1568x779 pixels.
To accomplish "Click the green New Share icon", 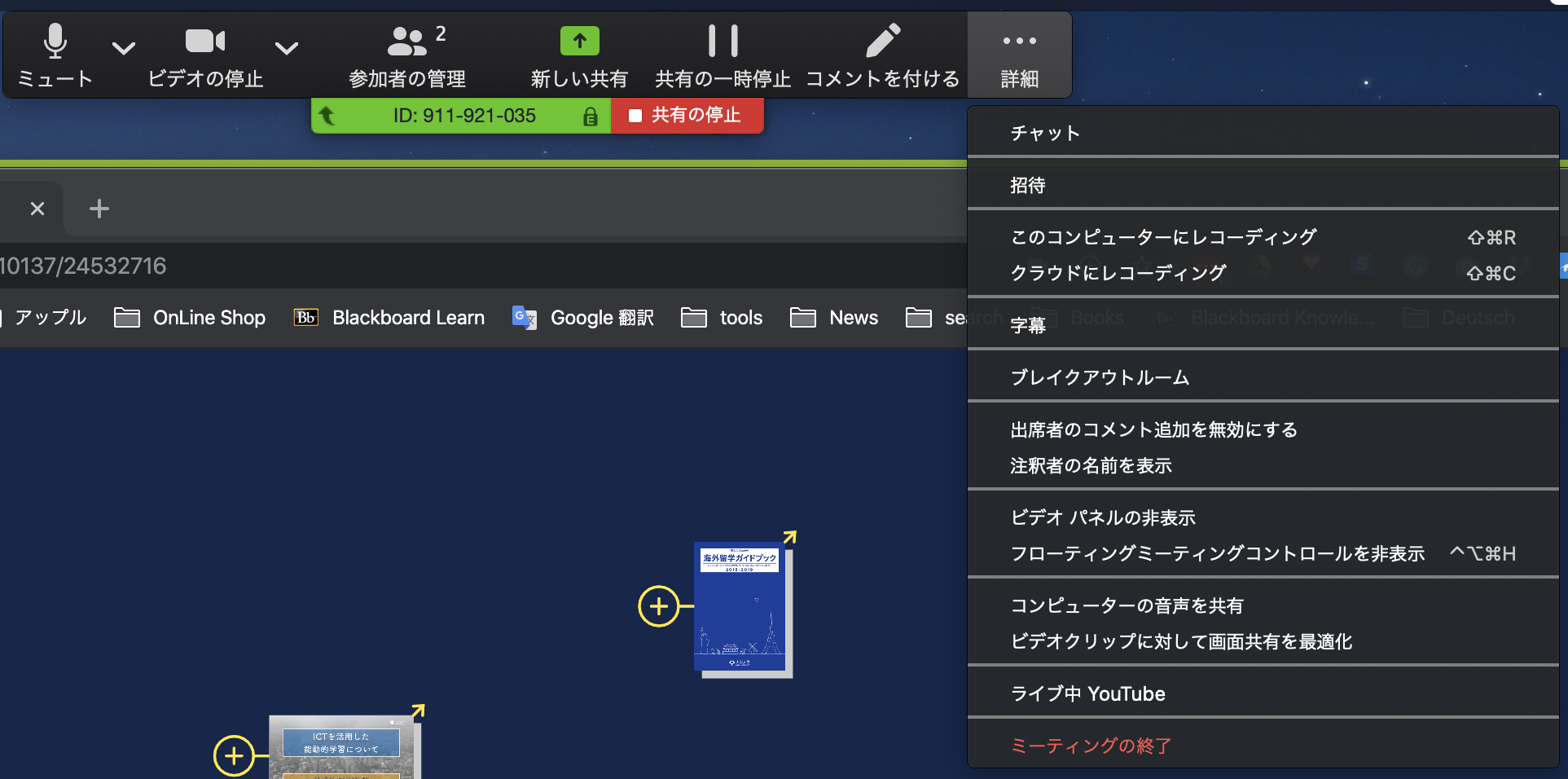I will pyautogui.click(x=579, y=41).
